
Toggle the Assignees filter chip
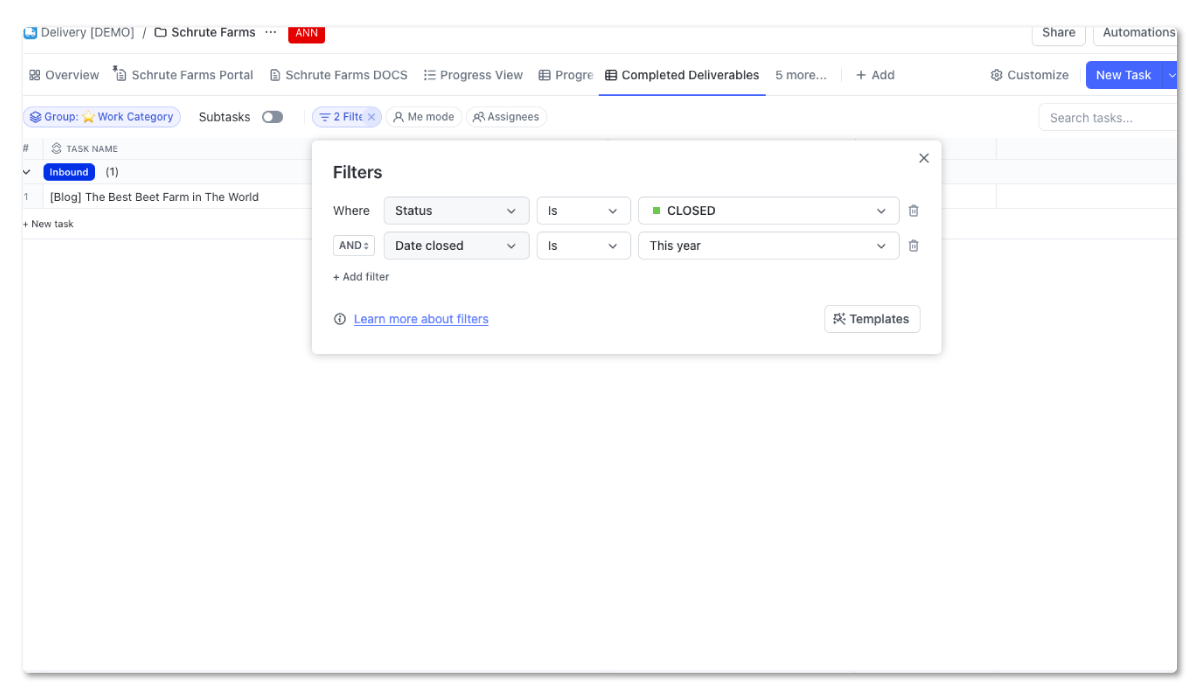click(x=506, y=116)
